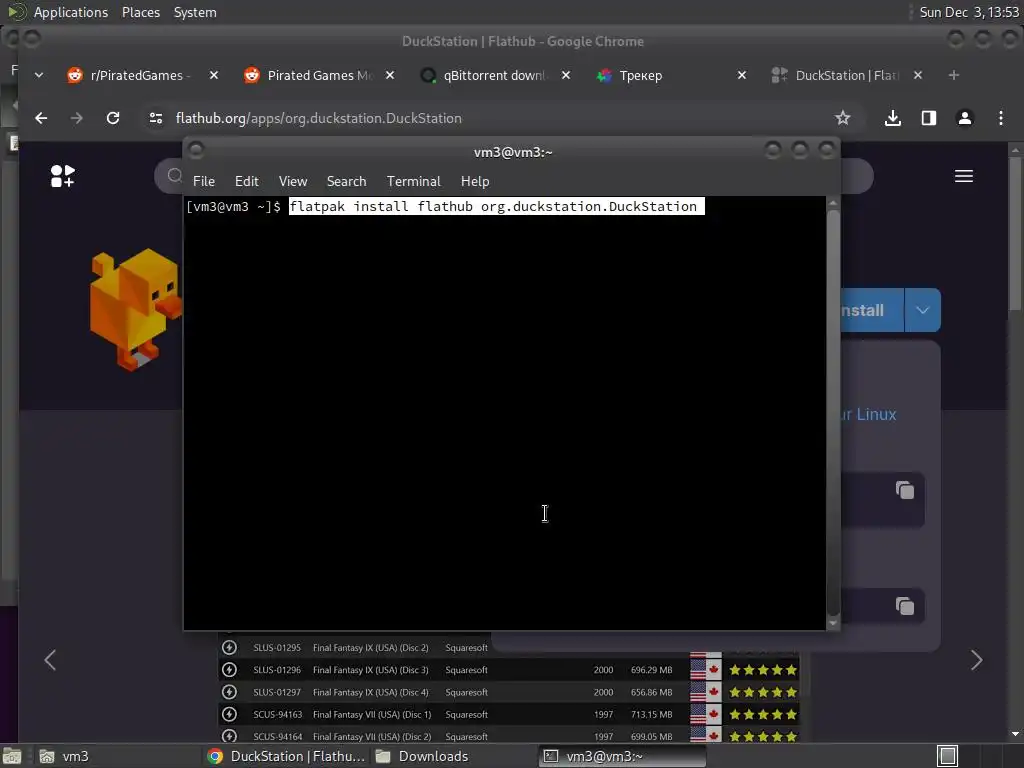Copy first command with copy icon
The image size is (1024, 768).
pyautogui.click(x=904, y=490)
